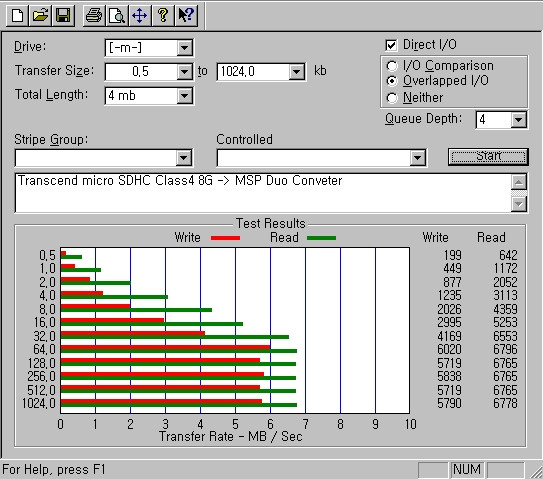Choose the Neither radio option
The image size is (543, 479).
(x=392, y=98)
